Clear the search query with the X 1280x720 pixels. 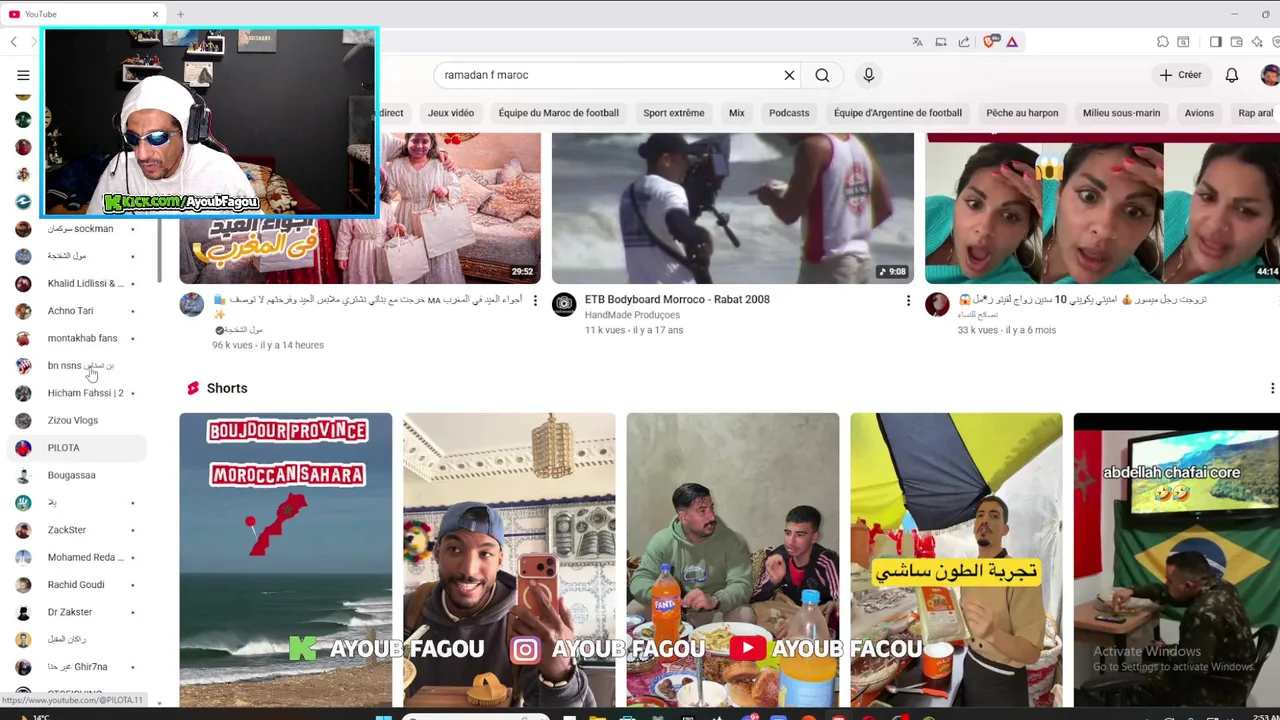pyautogui.click(x=789, y=75)
